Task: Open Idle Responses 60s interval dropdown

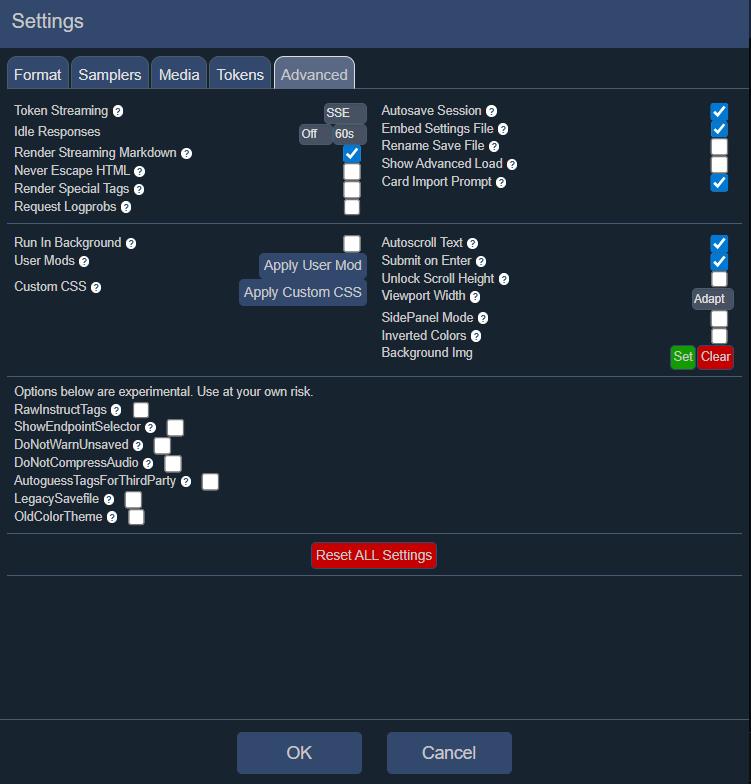Action: (350, 134)
